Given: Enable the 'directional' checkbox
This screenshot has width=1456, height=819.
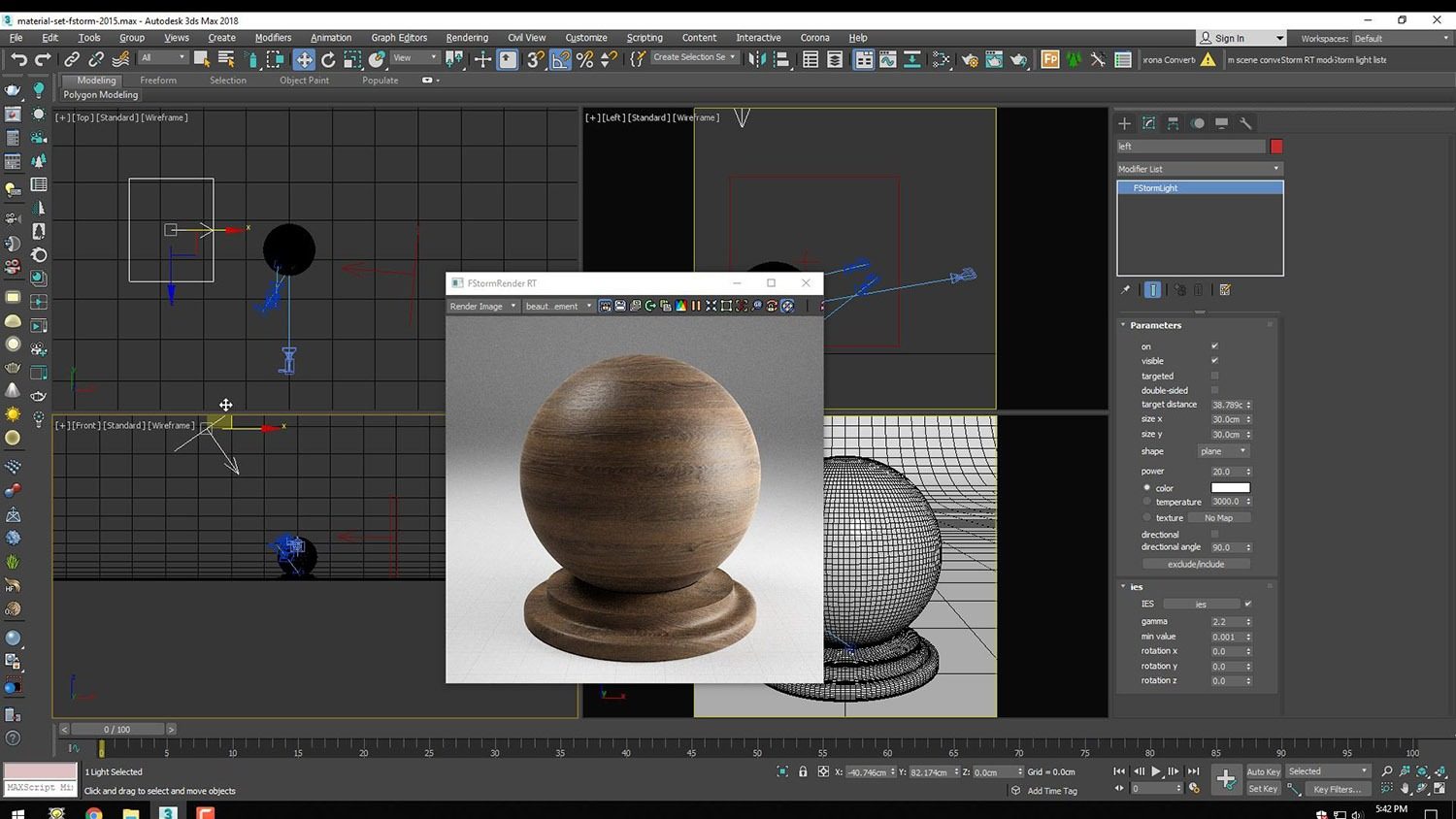Looking at the screenshot, I should [1214, 534].
